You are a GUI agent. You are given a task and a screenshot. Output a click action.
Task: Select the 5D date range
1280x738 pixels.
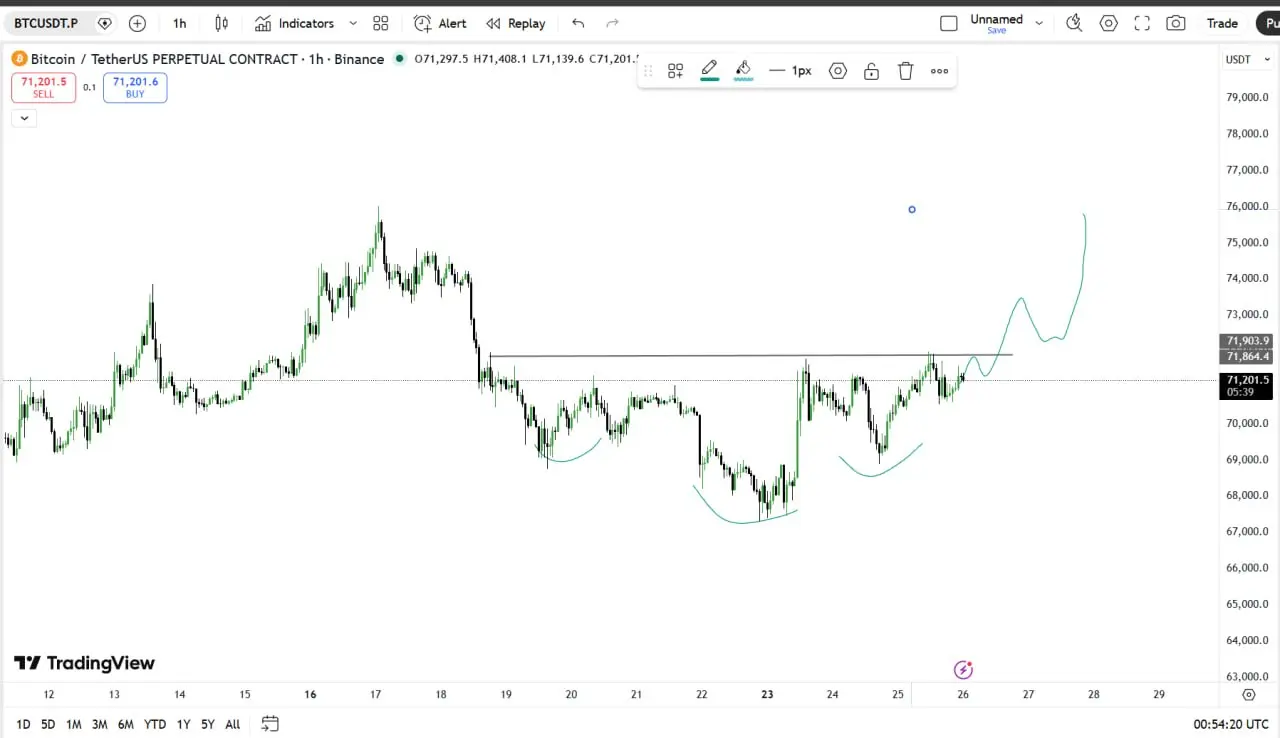pos(48,724)
